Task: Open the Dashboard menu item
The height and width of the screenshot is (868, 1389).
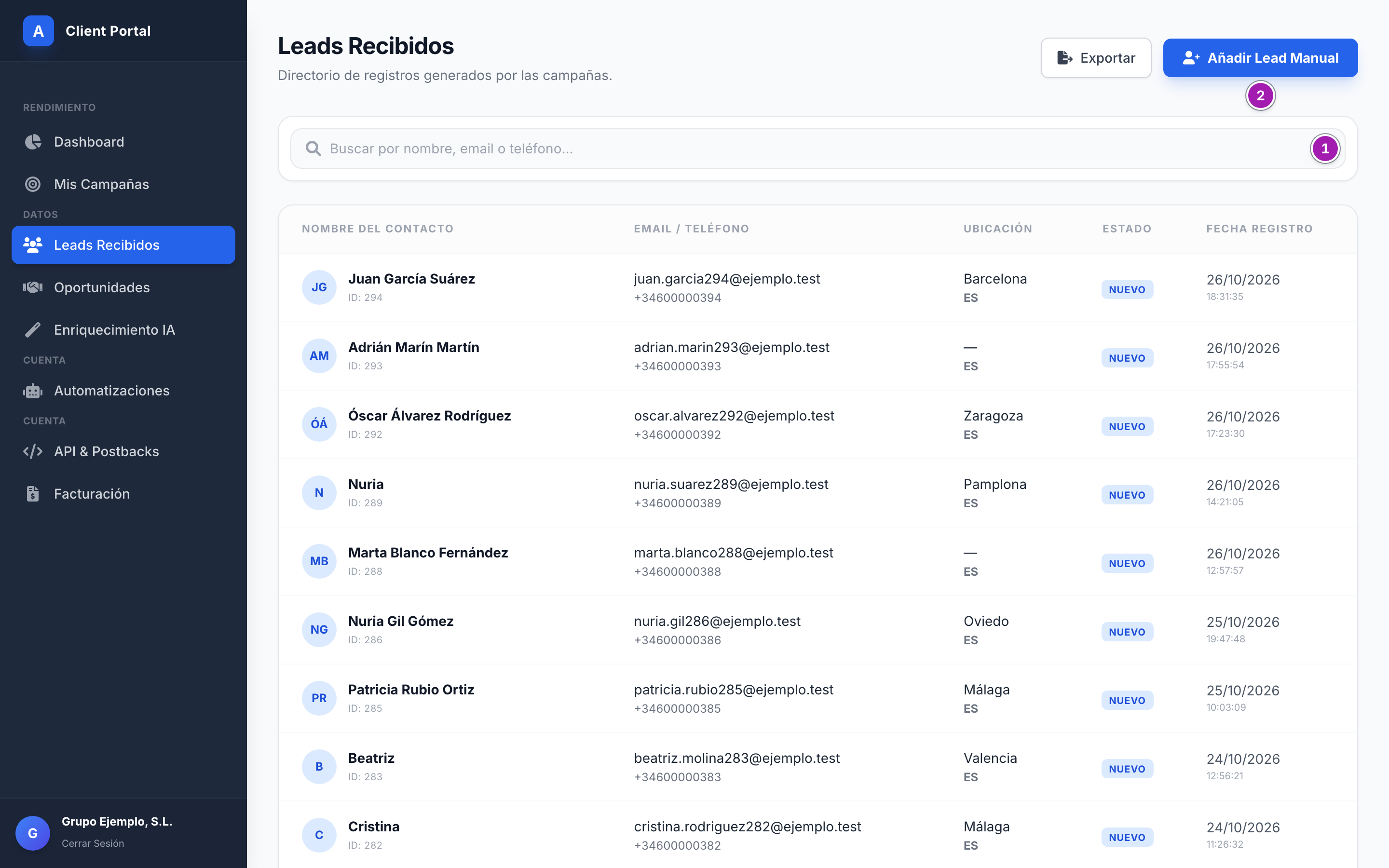Action: (123, 142)
